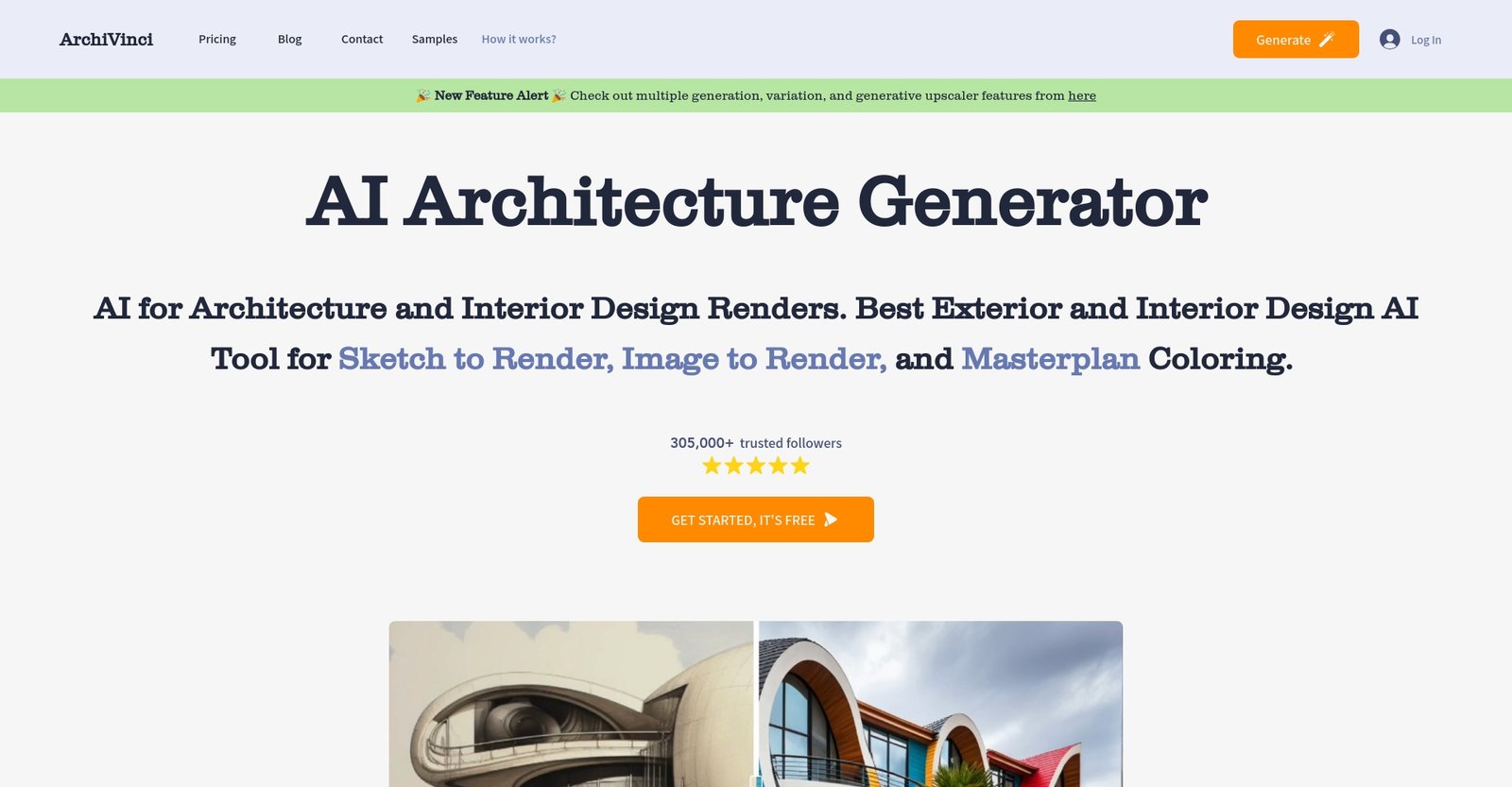Follow the 'here' link in the green banner
The width and height of the screenshot is (1512, 787).
[x=1082, y=95]
